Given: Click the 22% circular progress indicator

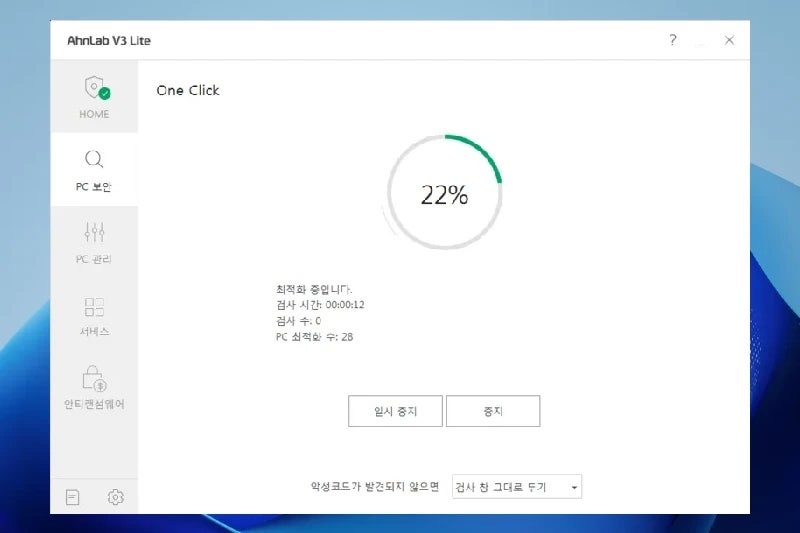Looking at the screenshot, I should pyautogui.click(x=444, y=193).
